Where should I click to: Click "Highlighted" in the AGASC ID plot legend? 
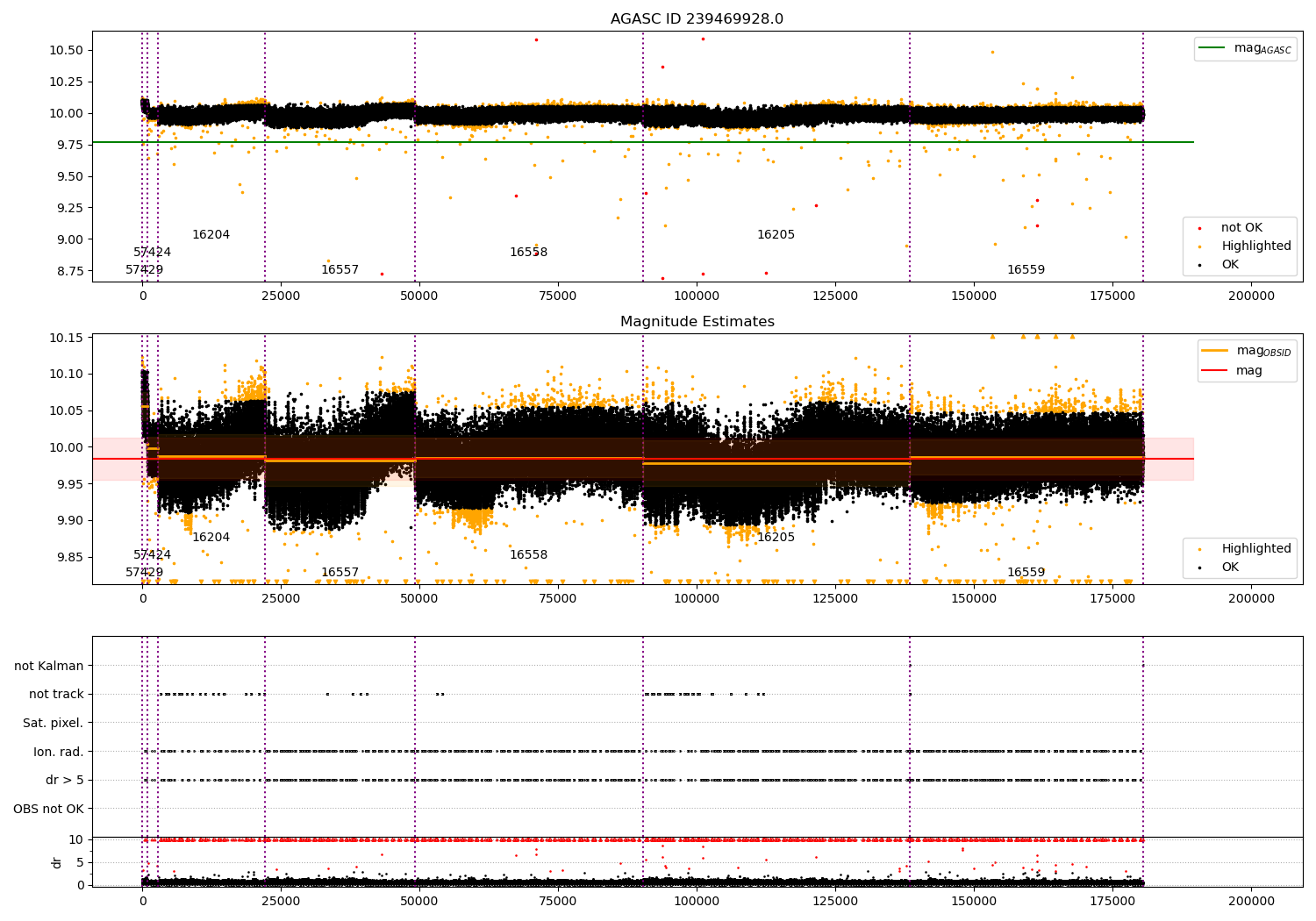tap(1245, 246)
